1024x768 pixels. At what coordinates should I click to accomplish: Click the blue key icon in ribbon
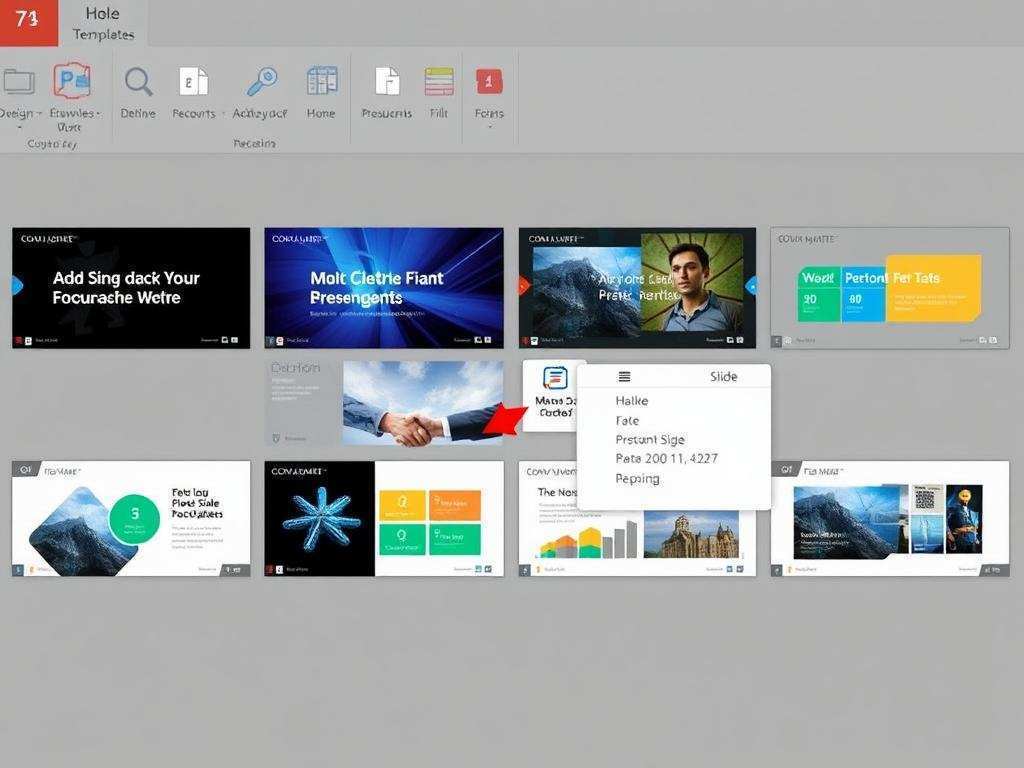(261, 81)
